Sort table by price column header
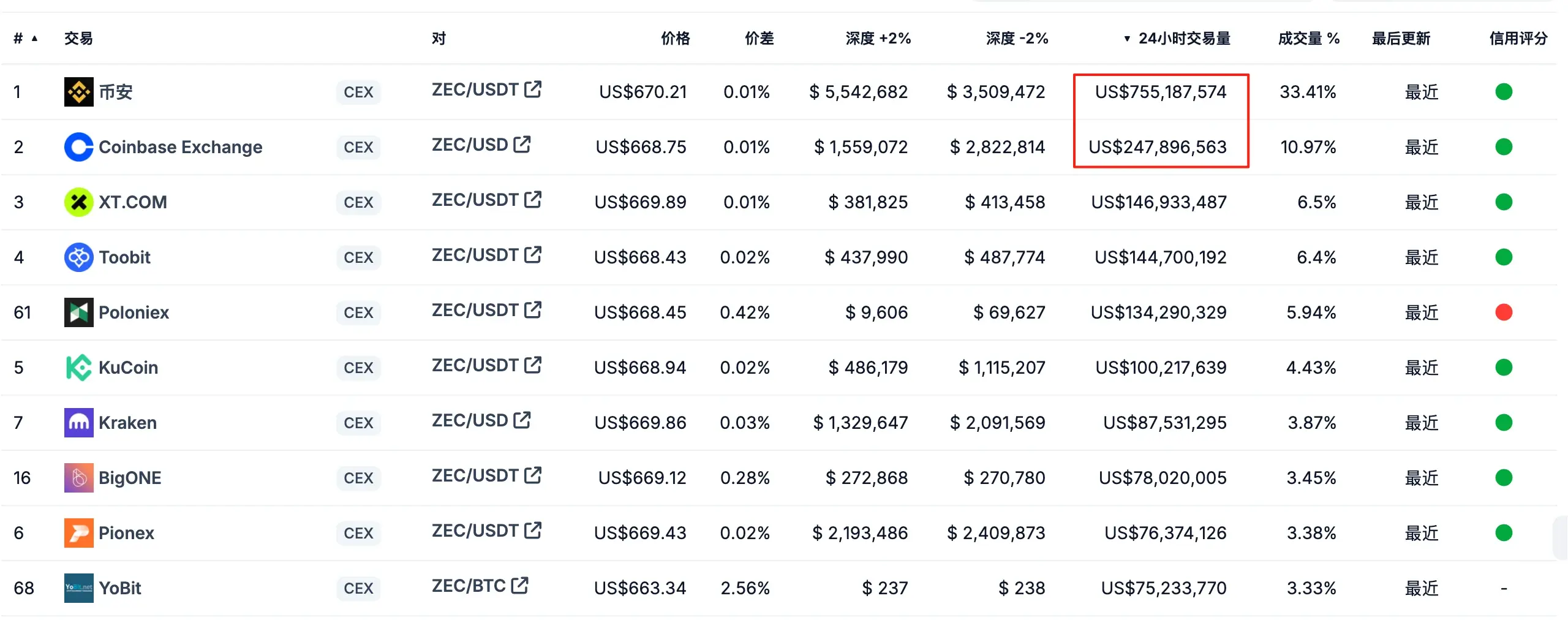 [x=675, y=39]
